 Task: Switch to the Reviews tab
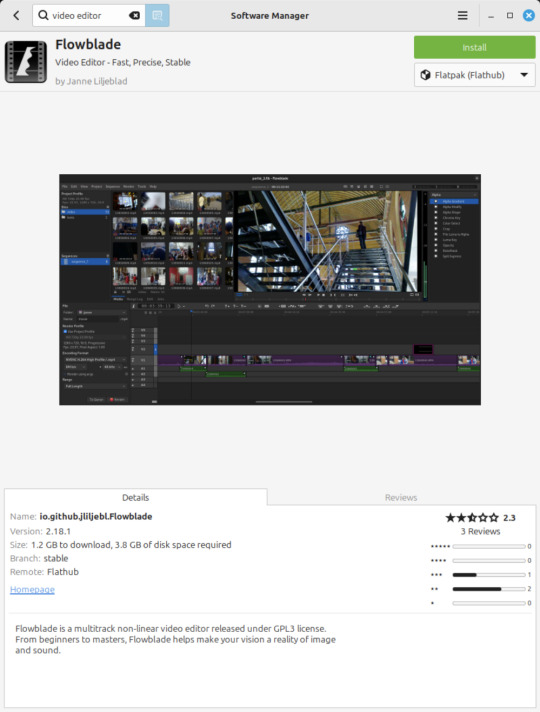[x=401, y=497]
